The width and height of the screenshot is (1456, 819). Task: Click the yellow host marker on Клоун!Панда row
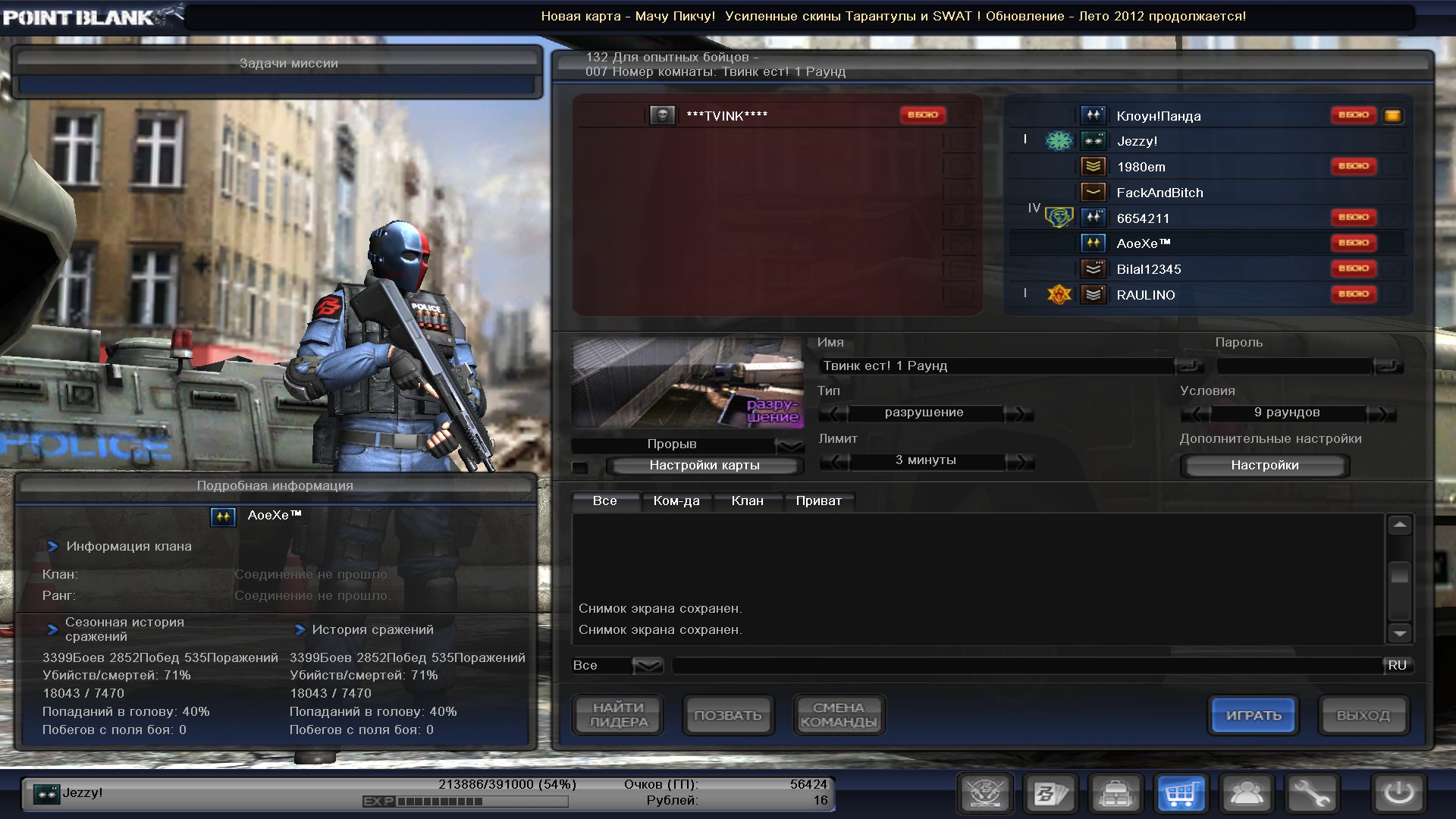[1393, 116]
